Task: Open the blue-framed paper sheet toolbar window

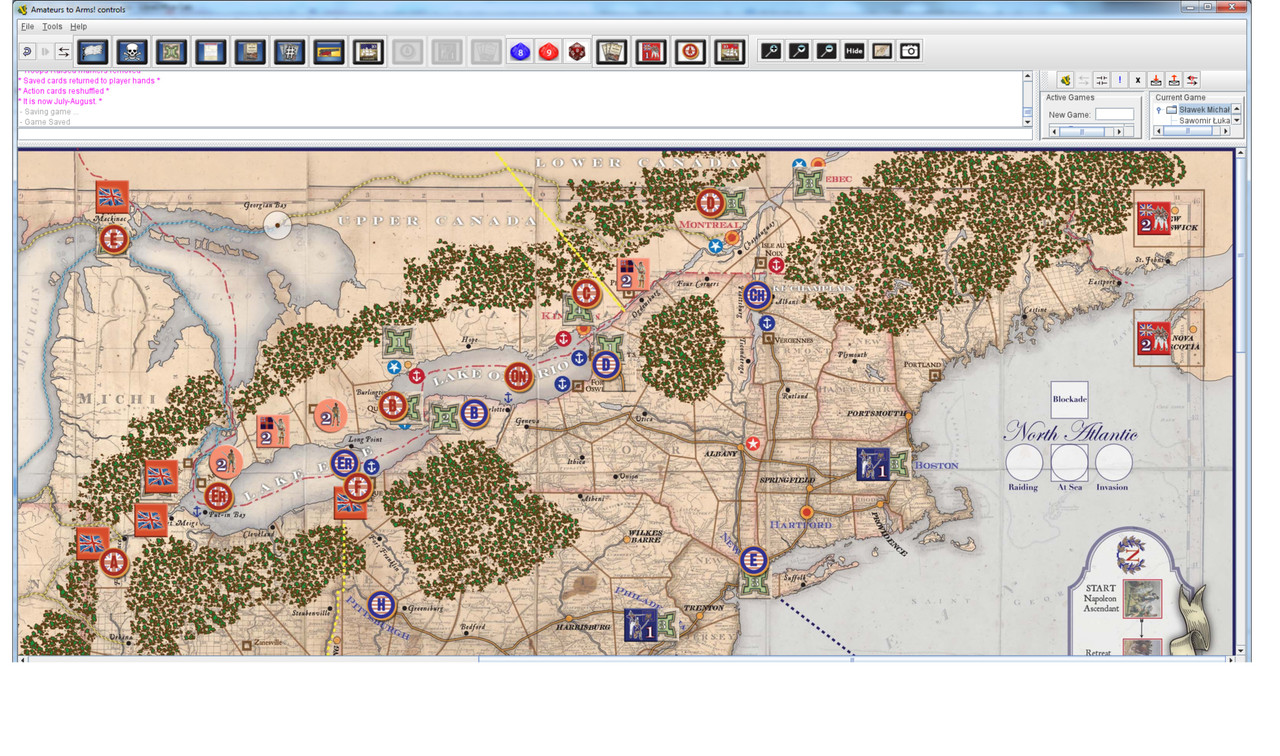Action: point(210,51)
